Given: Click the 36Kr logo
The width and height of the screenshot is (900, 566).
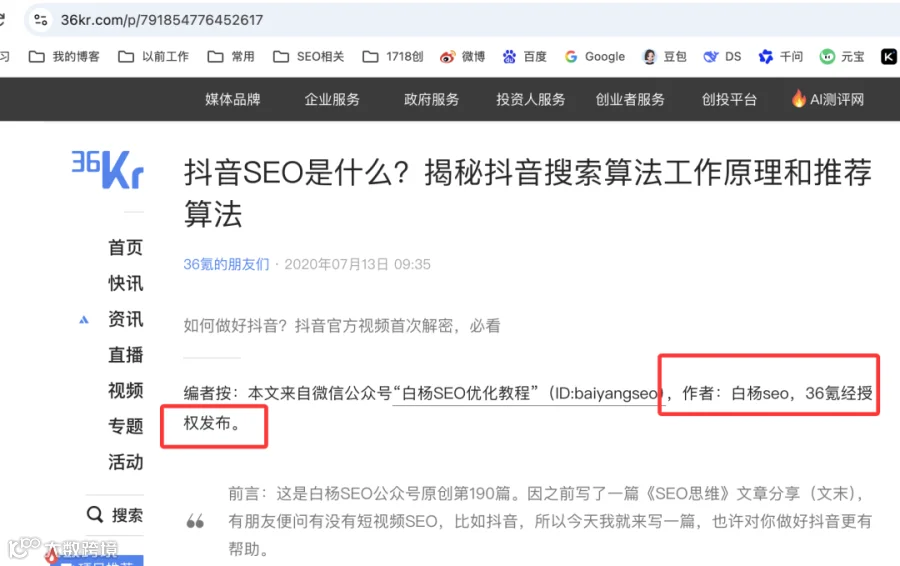Looking at the screenshot, I should (x=107, y=169).
